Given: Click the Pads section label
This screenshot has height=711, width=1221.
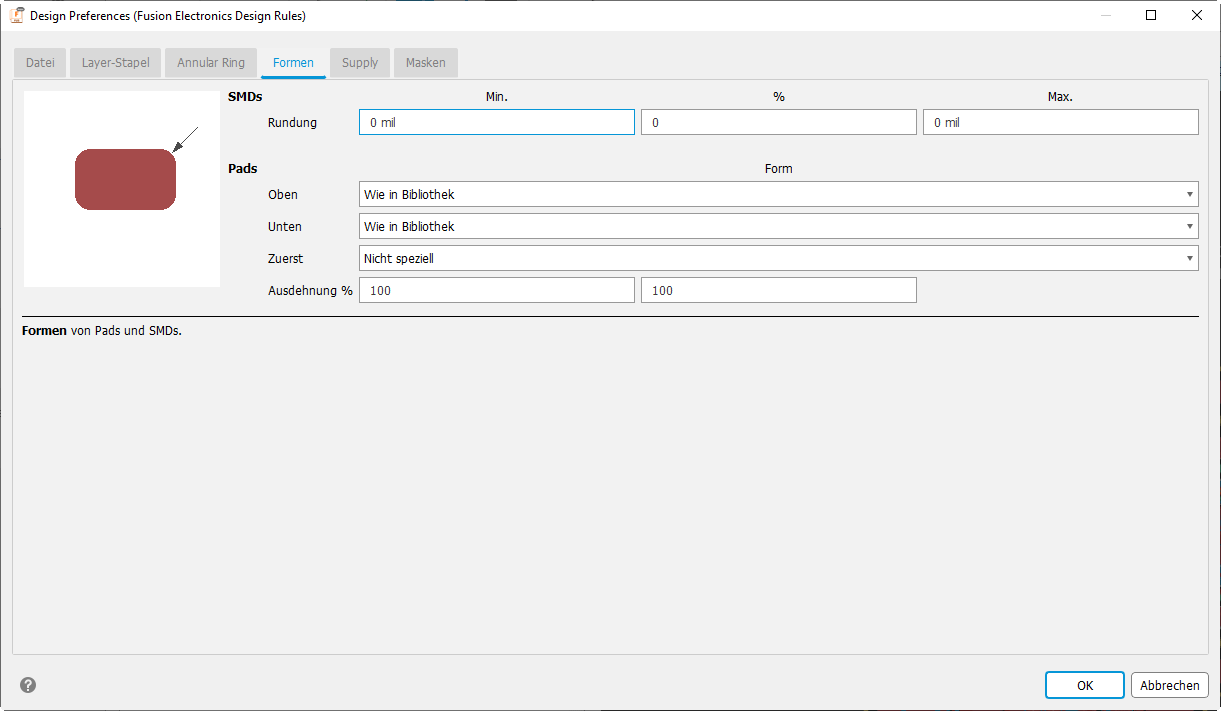Looking at the screenshot, I should (243, 169).
